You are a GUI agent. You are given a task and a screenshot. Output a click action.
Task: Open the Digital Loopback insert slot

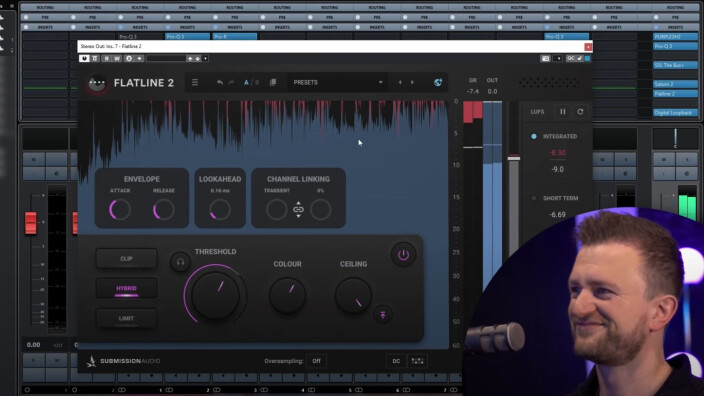(x=675, y=113)
